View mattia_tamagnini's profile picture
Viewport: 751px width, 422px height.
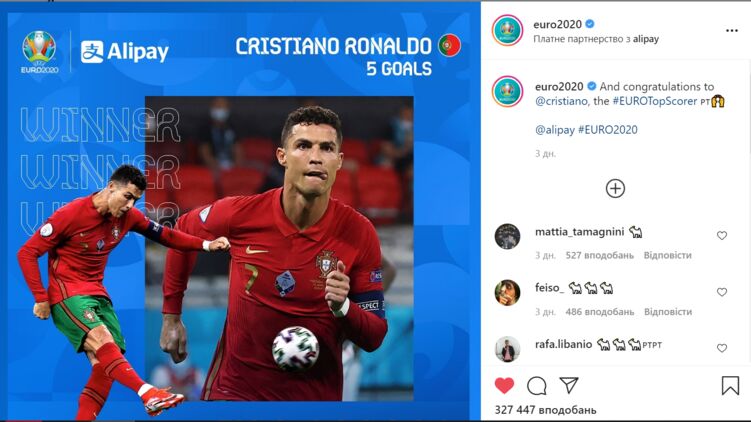tap(507, 236)
